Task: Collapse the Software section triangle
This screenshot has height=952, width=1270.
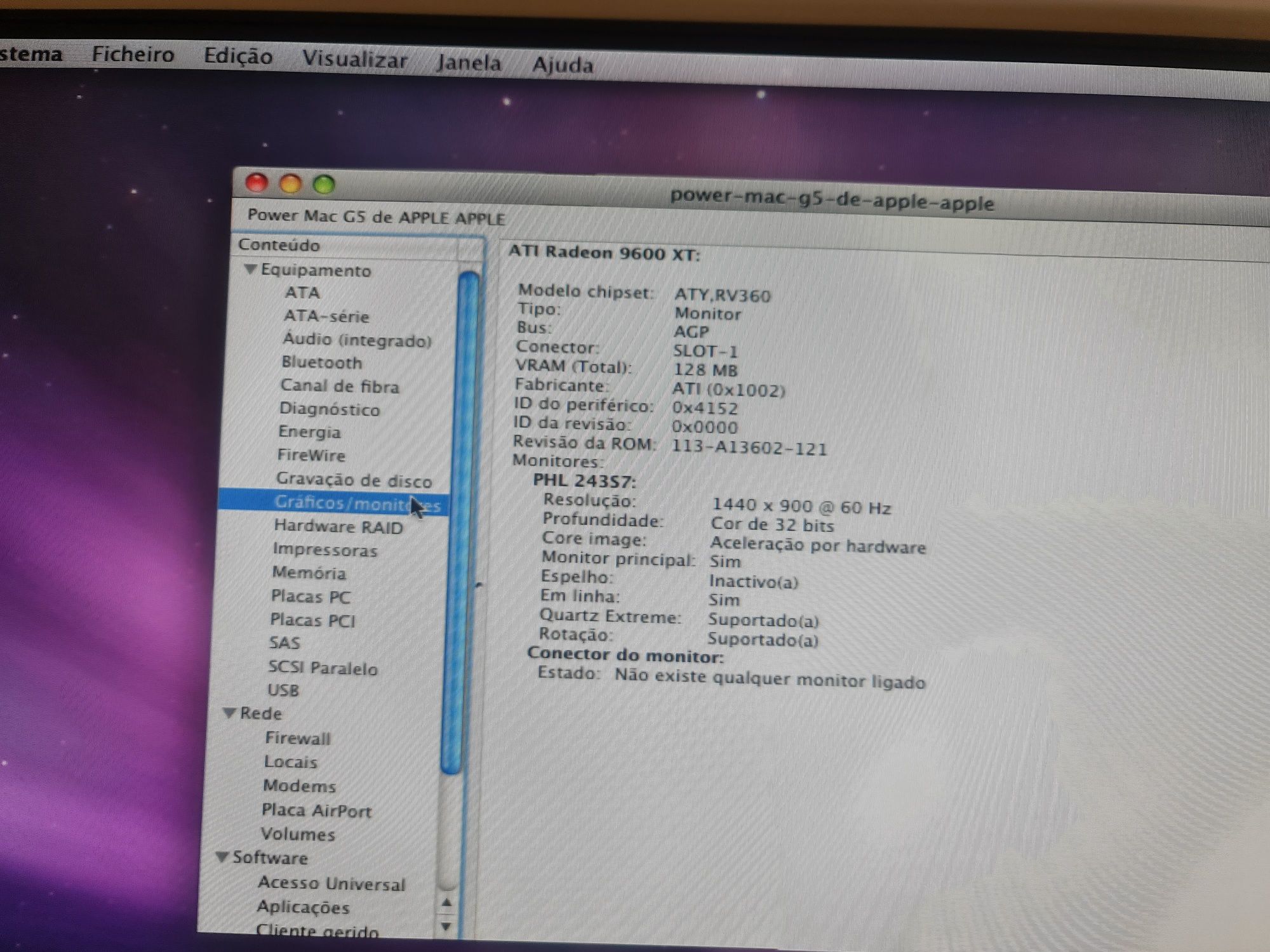Action: coord(222,857)
